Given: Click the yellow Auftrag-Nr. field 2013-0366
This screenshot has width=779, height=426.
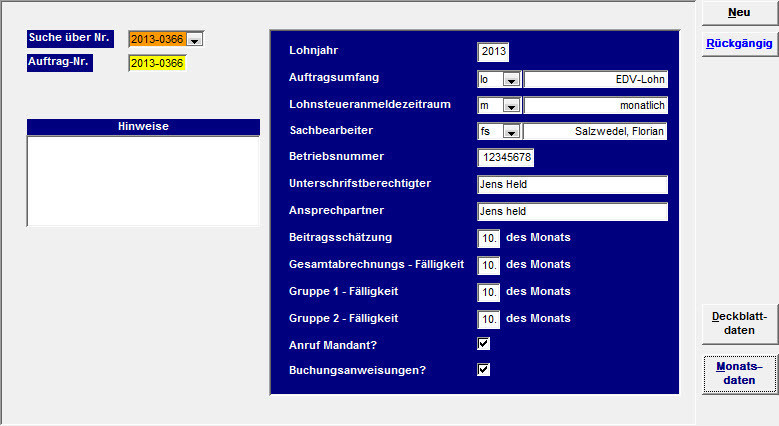Looking at the screenshot, I should click(x=157, y=63).
